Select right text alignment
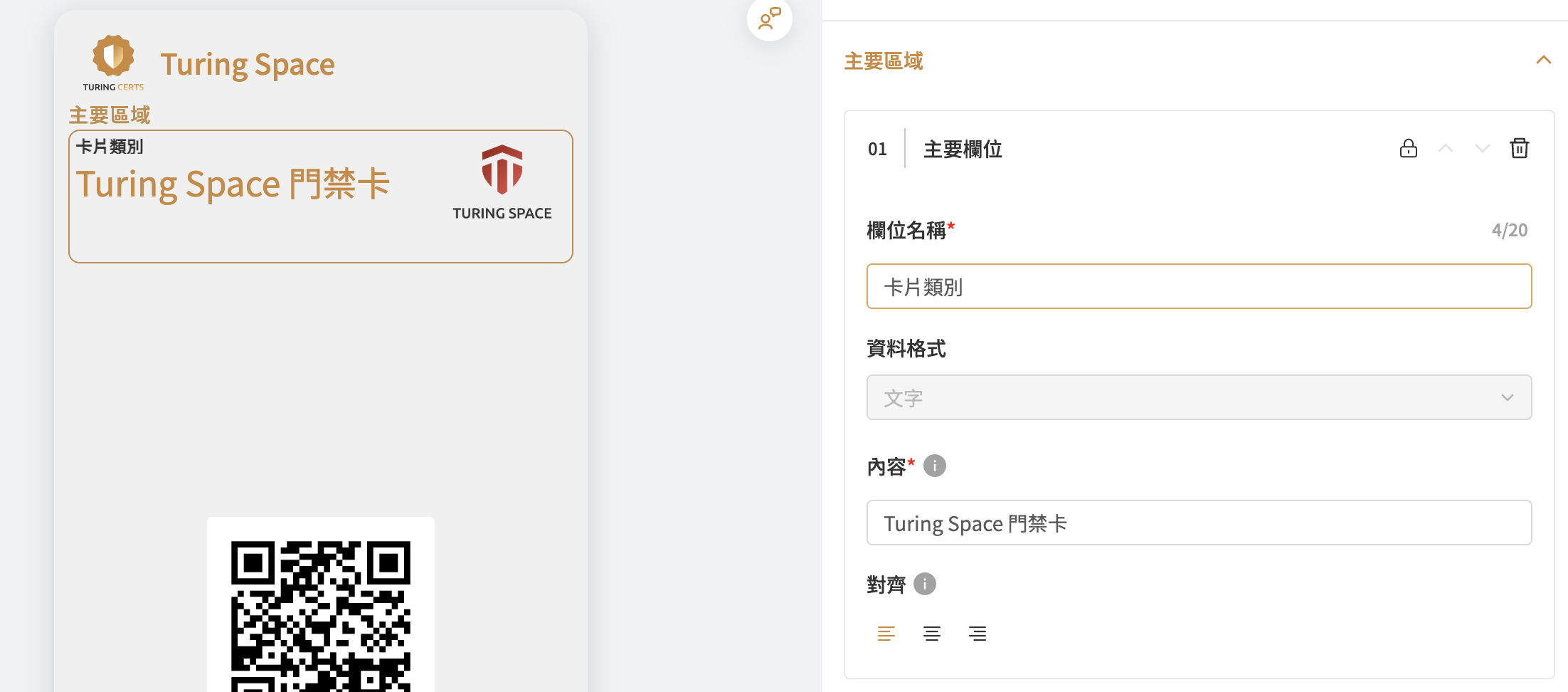Image resolution: width=1568 pixels, height=692 pixels. coord(977,633)
